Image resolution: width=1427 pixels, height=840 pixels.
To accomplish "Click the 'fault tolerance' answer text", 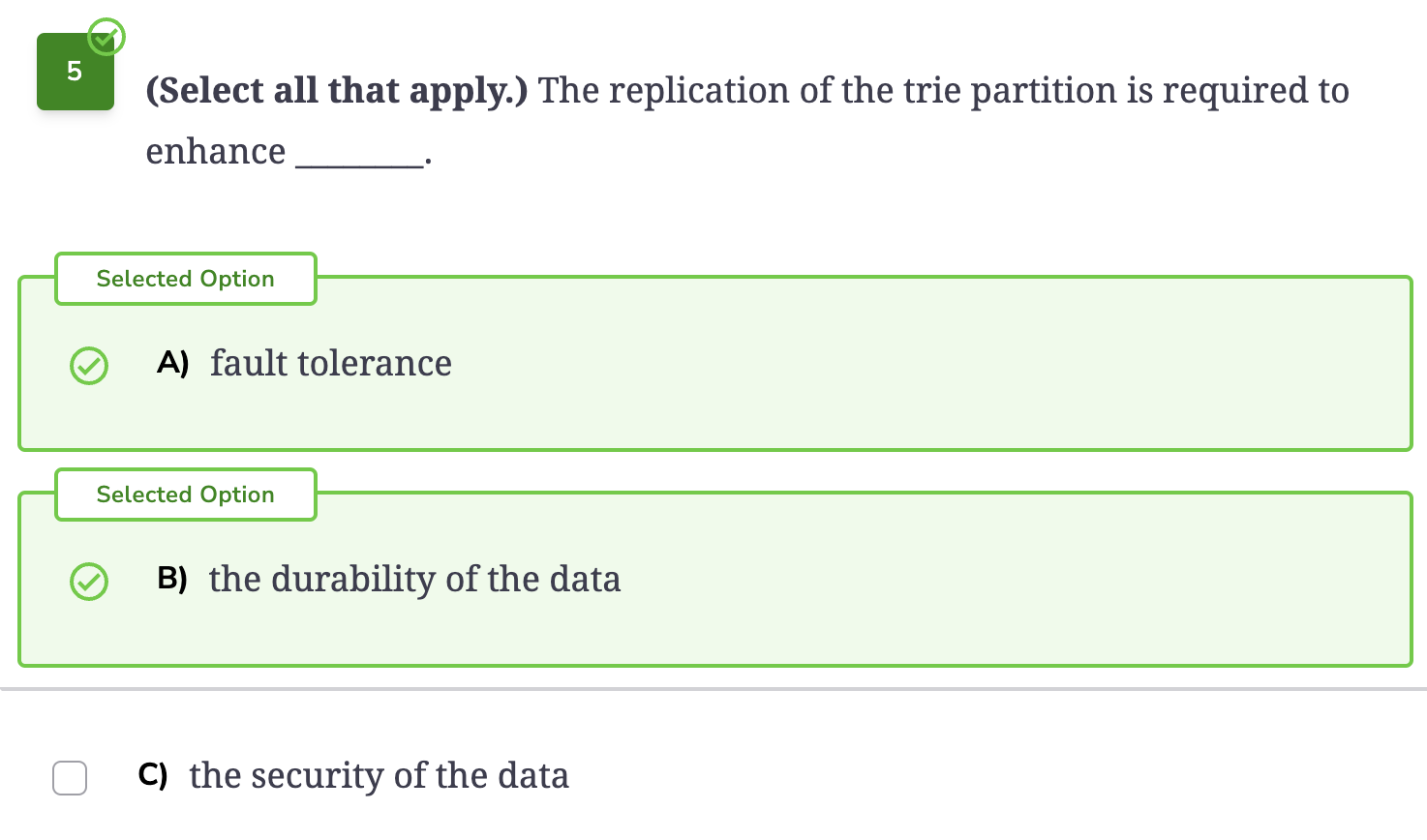I will click(331, 363).
